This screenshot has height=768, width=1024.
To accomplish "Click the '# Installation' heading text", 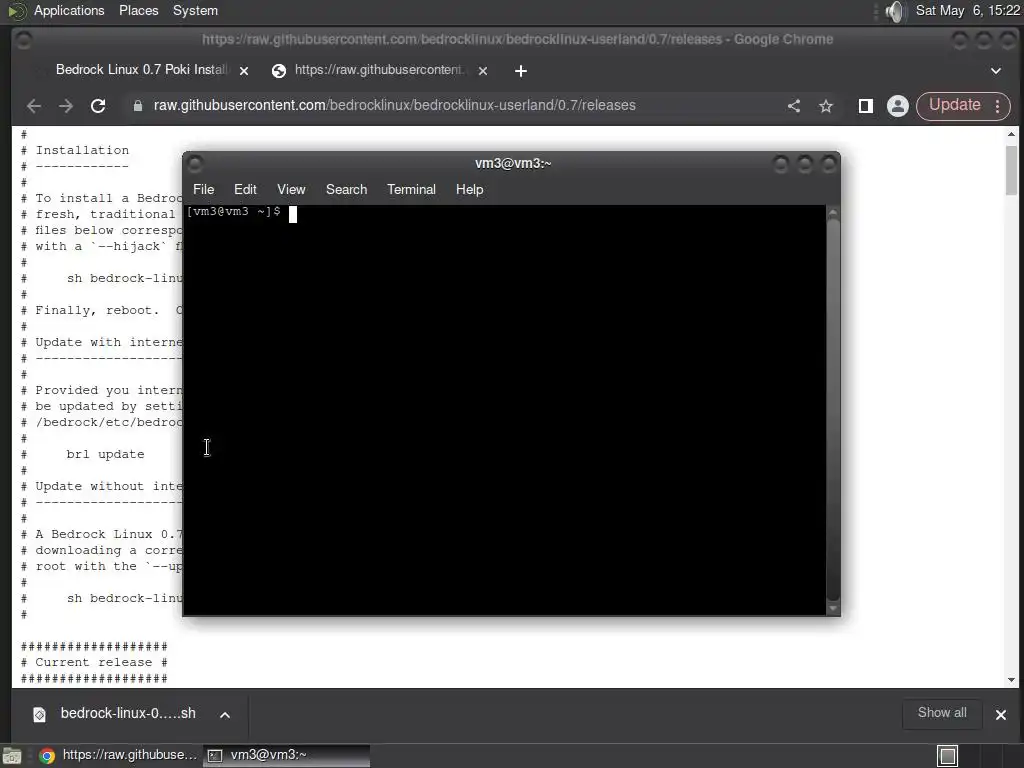I will click(x=75, y=150).
